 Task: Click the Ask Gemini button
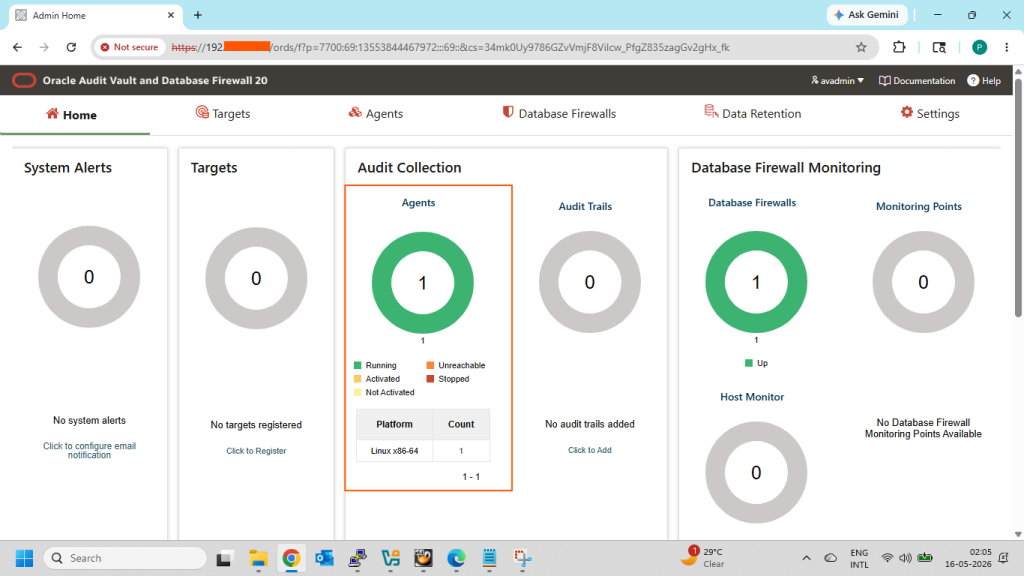pos(867,14)
